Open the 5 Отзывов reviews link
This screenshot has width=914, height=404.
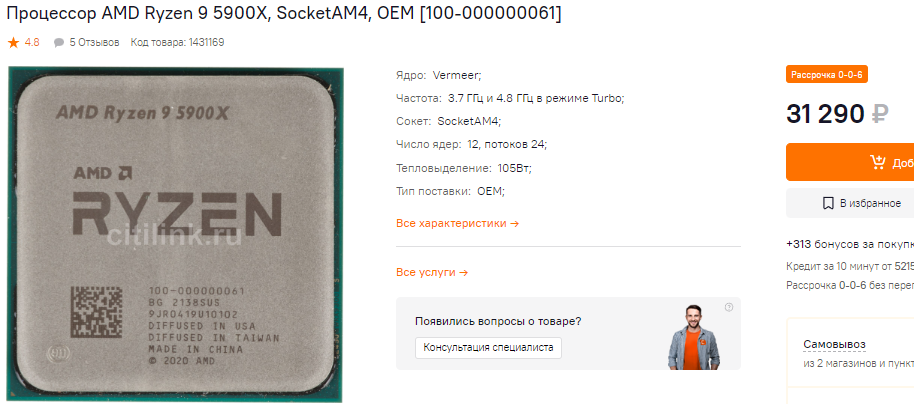(94, 43)
